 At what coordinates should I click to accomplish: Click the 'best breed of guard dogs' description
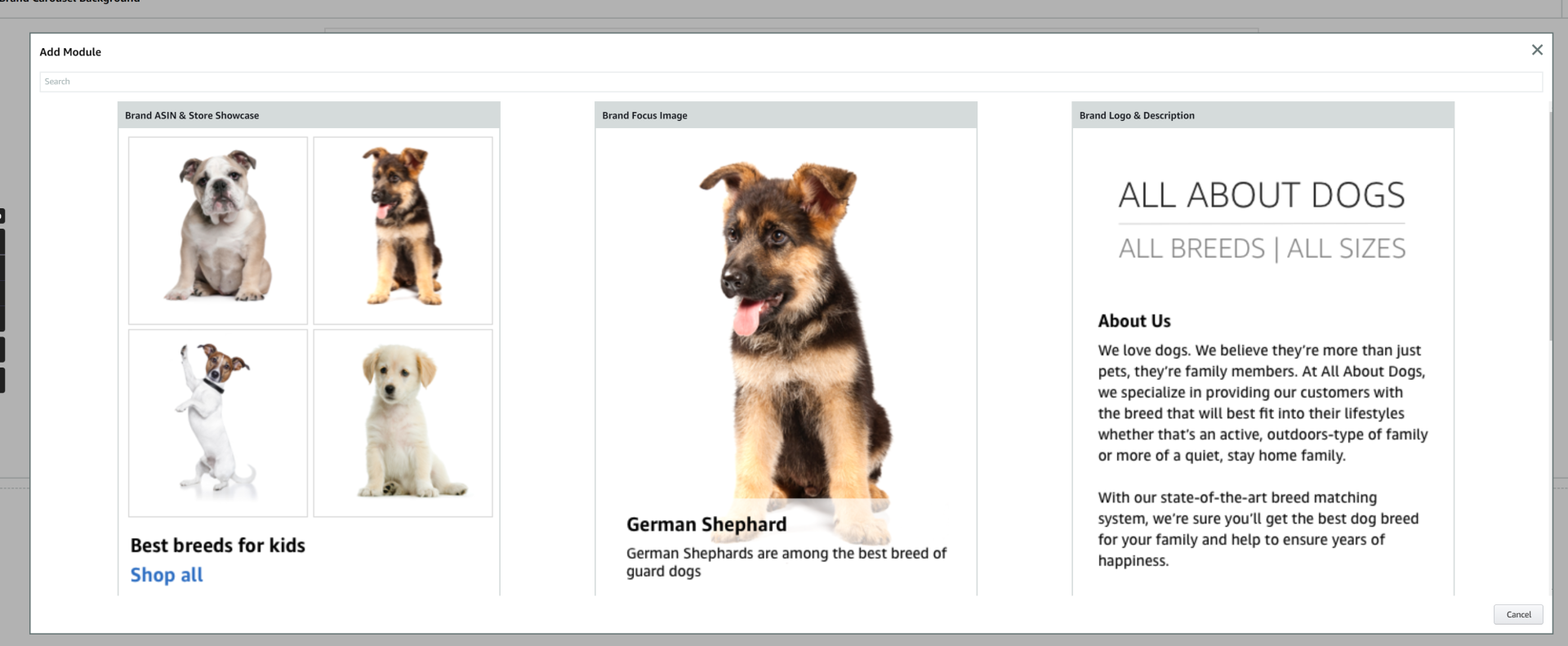[786, 562]
